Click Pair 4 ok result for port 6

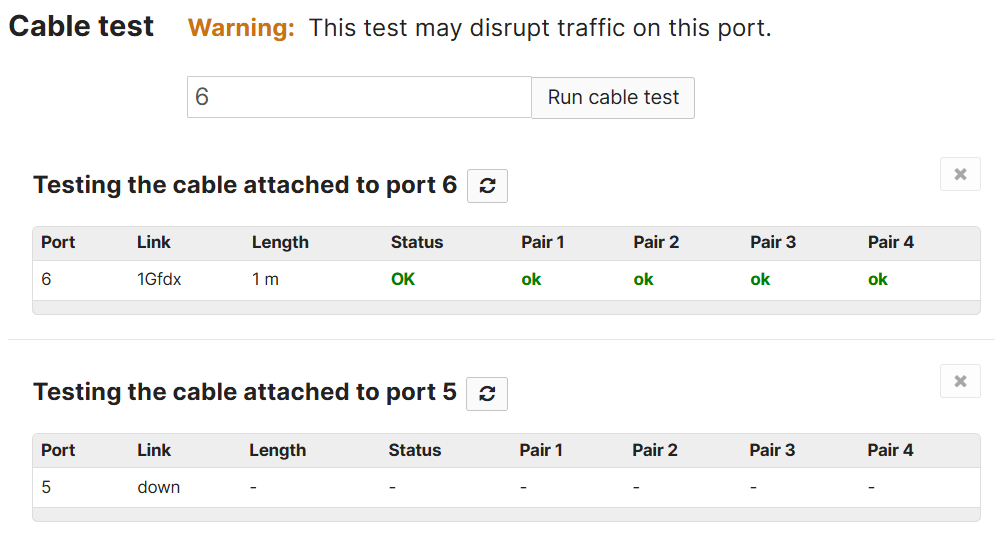(878, 280)
